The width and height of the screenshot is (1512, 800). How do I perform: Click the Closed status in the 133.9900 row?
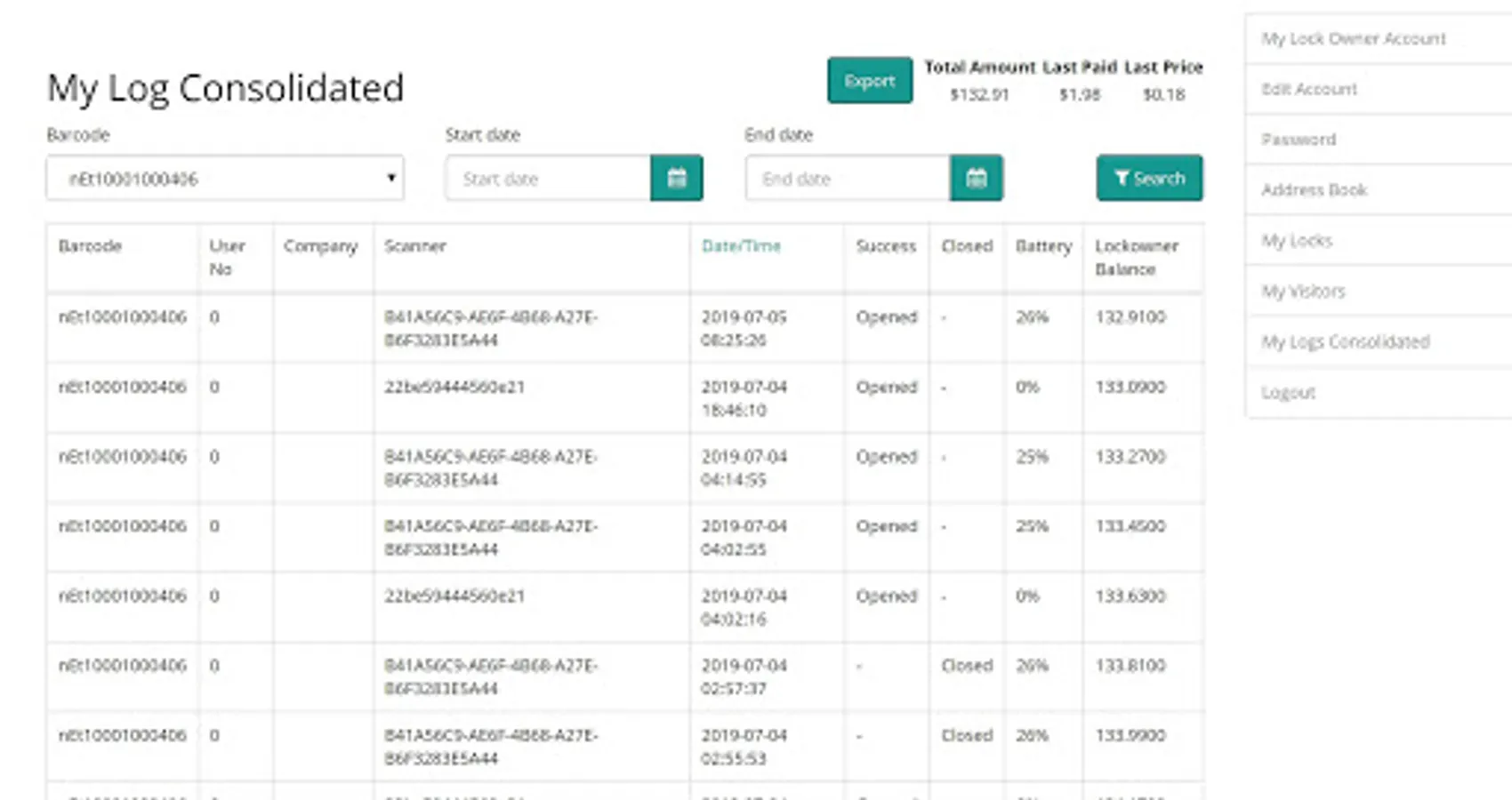click(x=967, y=736)
